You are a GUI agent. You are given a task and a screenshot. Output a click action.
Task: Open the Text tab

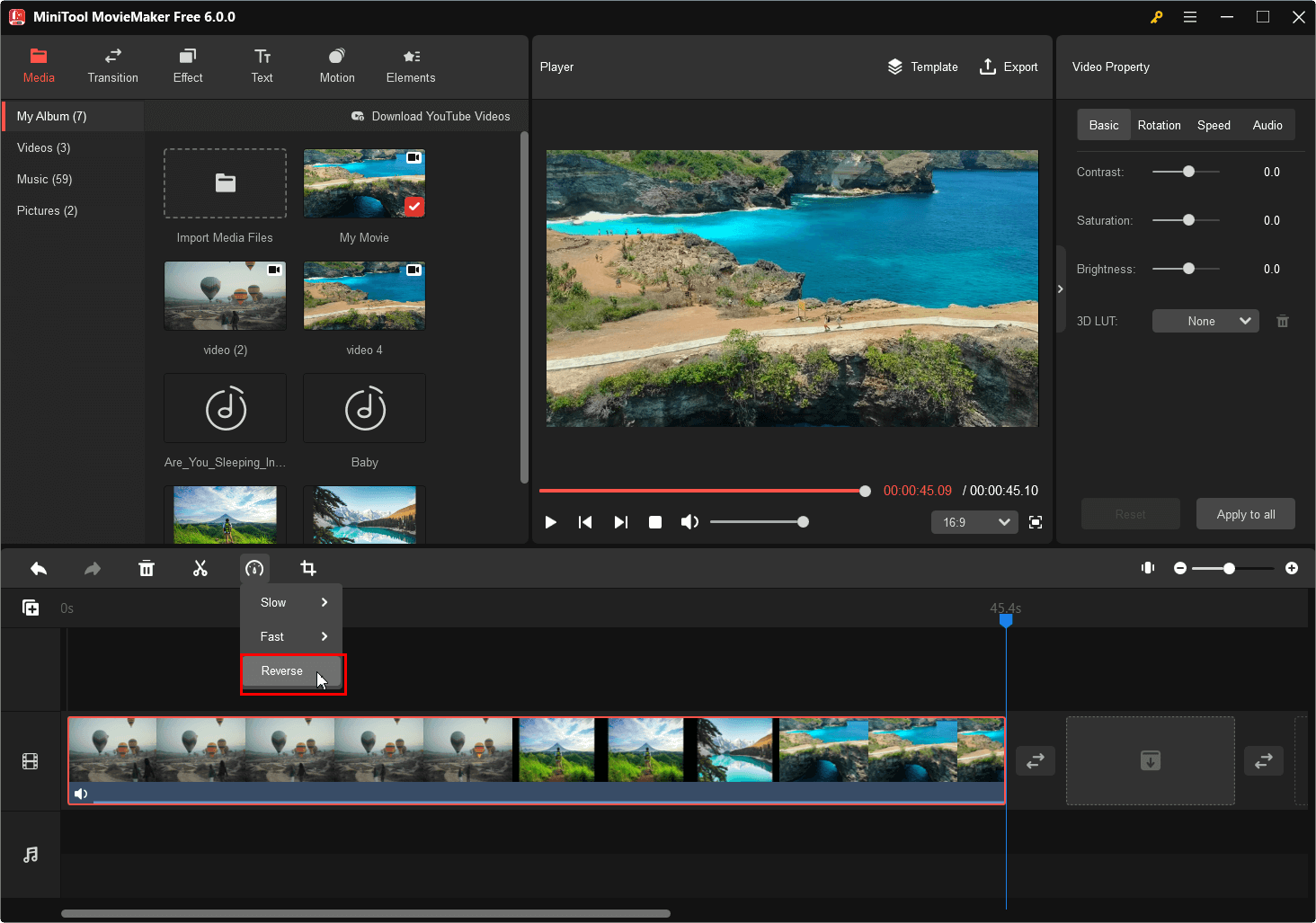pyautogui.click(x=262, y=67)
